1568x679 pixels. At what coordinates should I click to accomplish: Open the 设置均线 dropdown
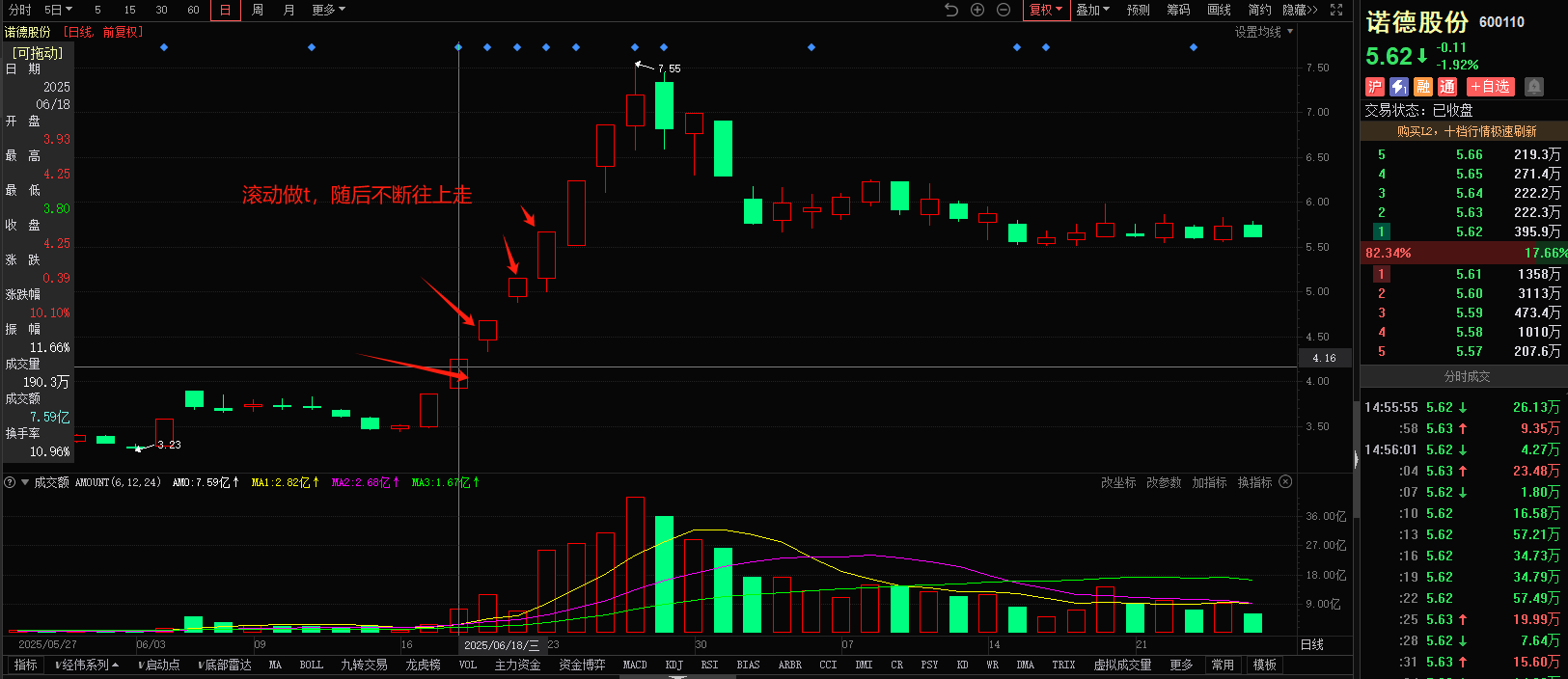tap(1263, 32)
